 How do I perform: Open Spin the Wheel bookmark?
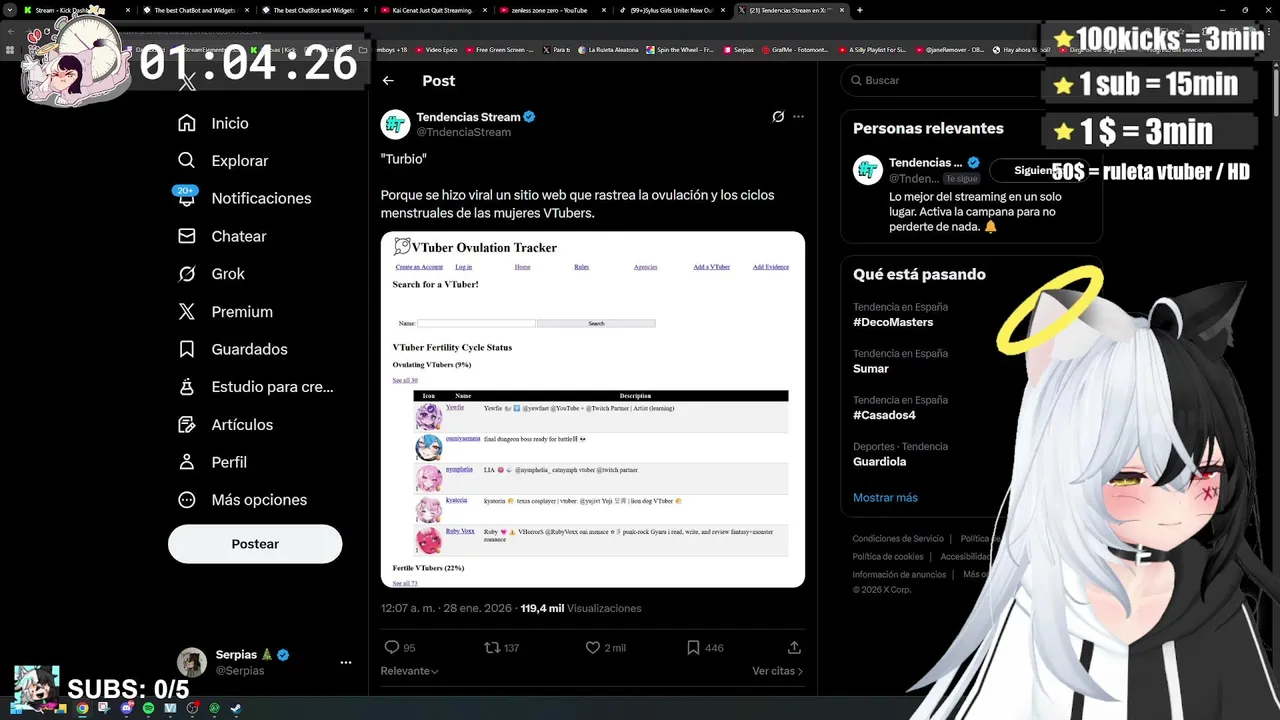(682, 50)
